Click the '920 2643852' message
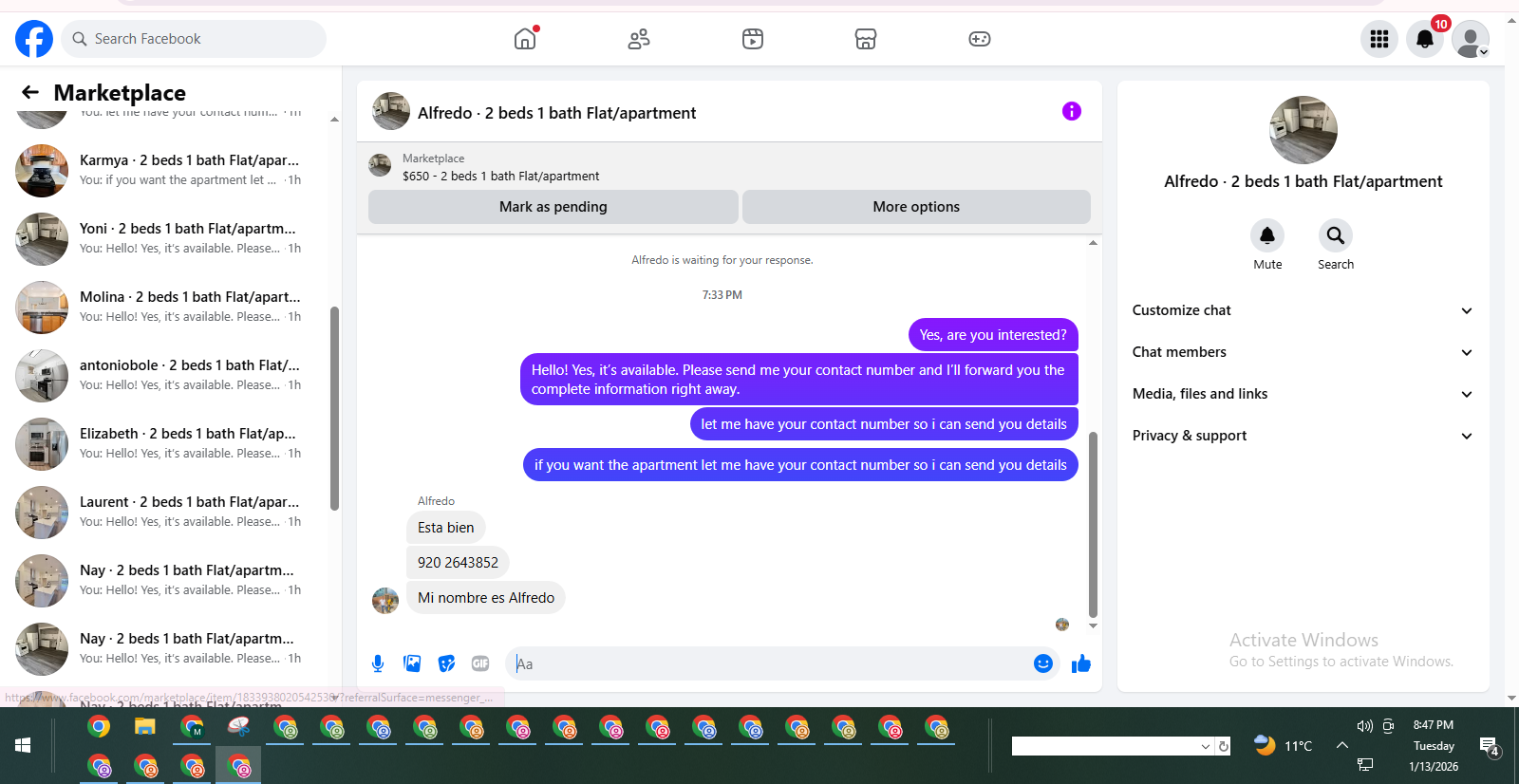This screenshot has width=1519, height=784. tap(458, 562)
